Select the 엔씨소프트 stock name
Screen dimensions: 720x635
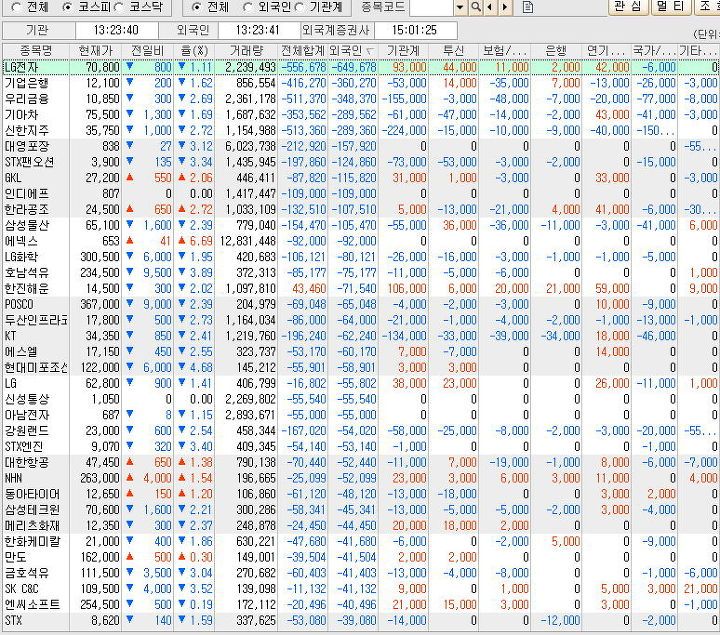coord(32,604)
